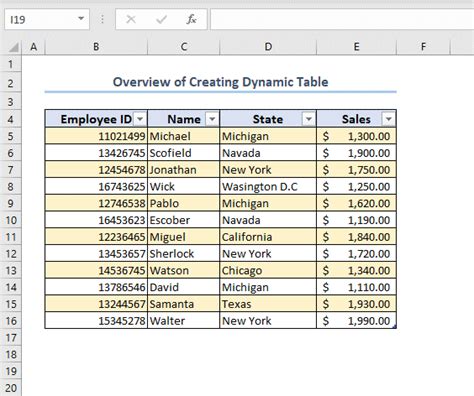Select column C header
Viewport: 474px width, 396px height.
pos(184,47)
